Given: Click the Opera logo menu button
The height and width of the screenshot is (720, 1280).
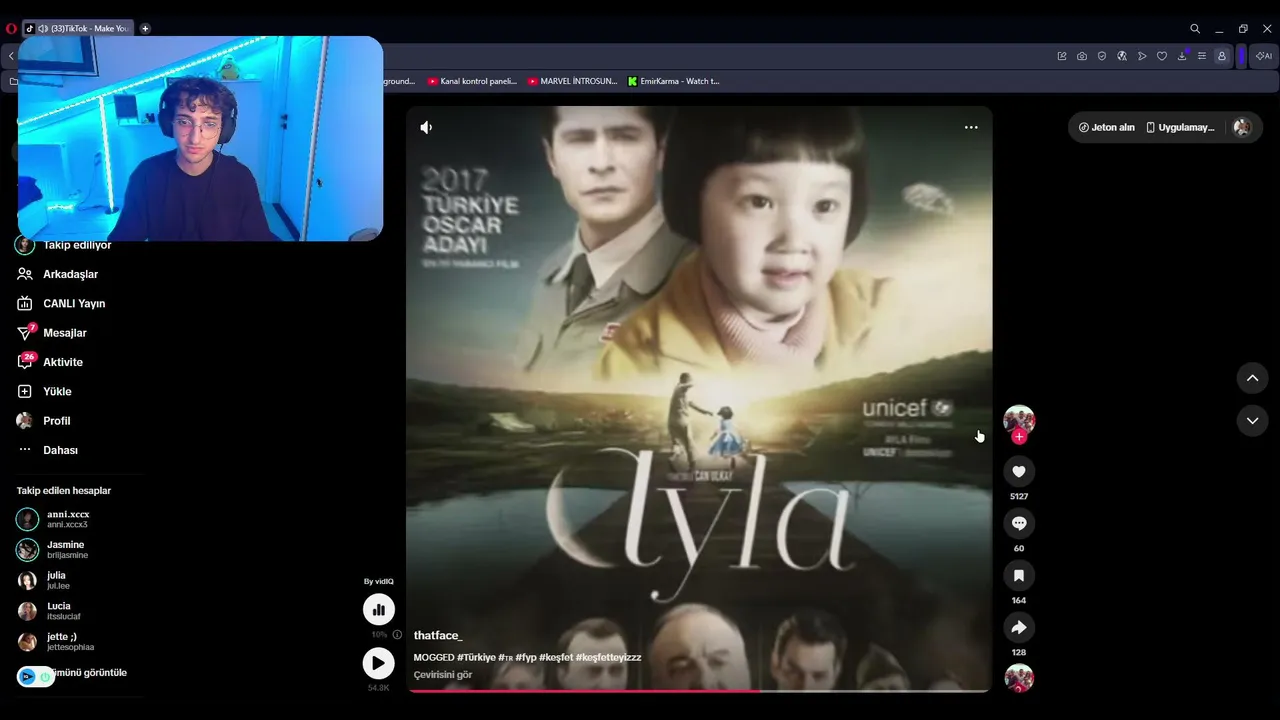Looking at the screenshot, I should point(11,29).
